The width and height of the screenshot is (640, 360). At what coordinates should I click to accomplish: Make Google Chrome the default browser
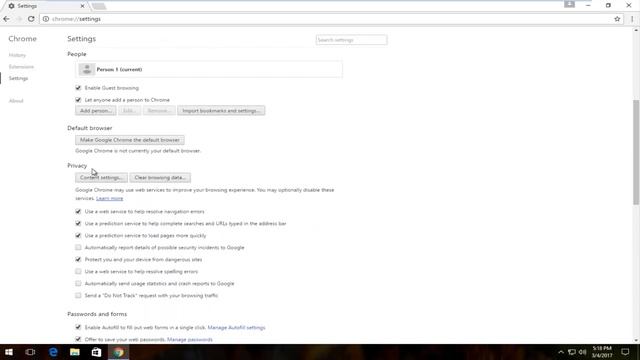point(130,140)
